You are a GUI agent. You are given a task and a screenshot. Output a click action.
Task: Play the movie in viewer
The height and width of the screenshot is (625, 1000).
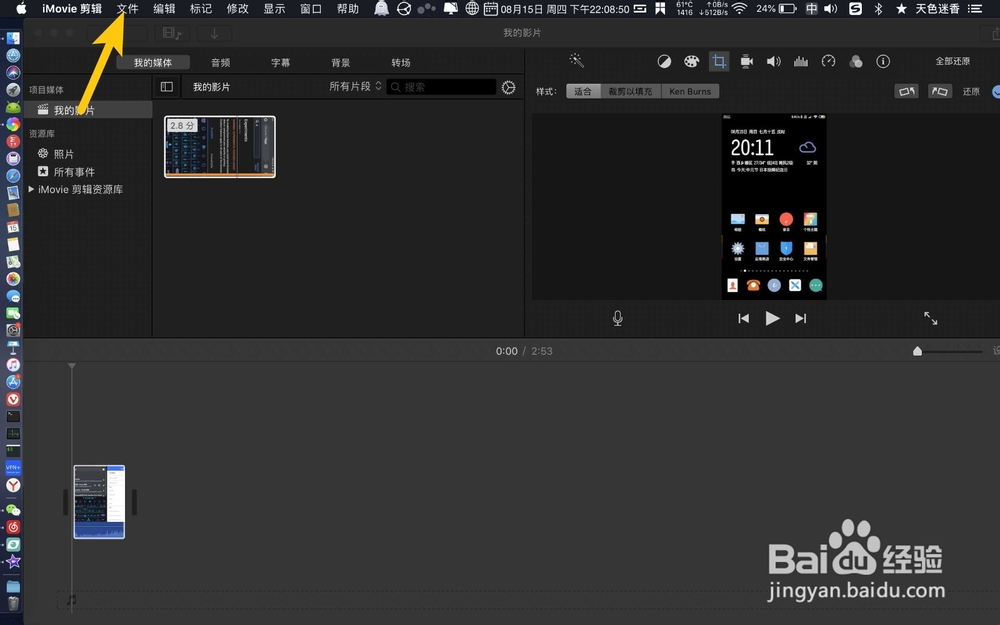(x=772, y=318)
